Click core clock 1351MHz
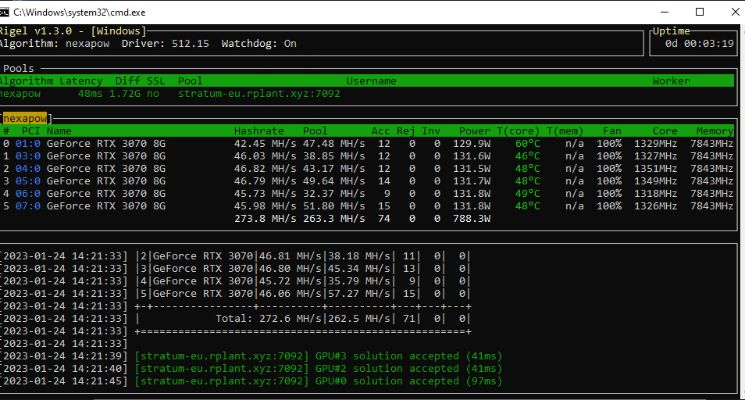 click(x=656, y=169)
